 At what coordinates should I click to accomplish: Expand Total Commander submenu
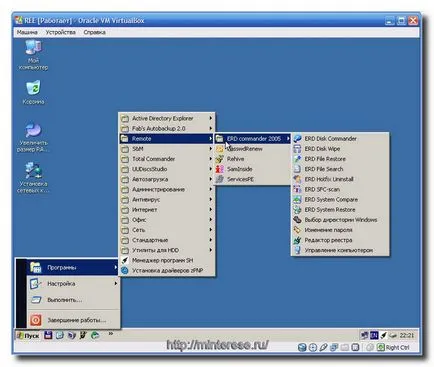167,159
